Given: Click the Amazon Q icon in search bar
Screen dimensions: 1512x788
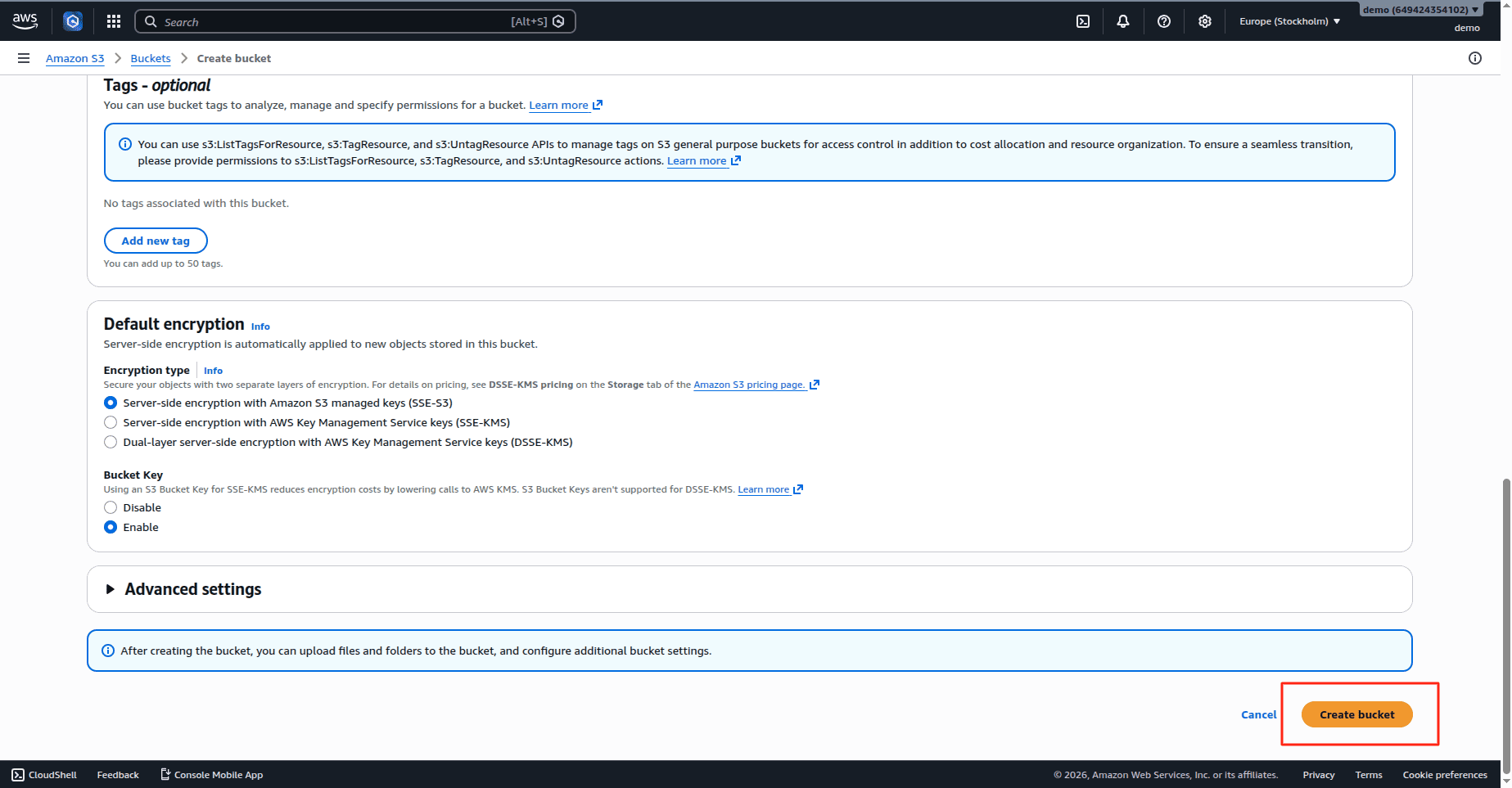Looking at the screenshot, I should click(559, 21).
